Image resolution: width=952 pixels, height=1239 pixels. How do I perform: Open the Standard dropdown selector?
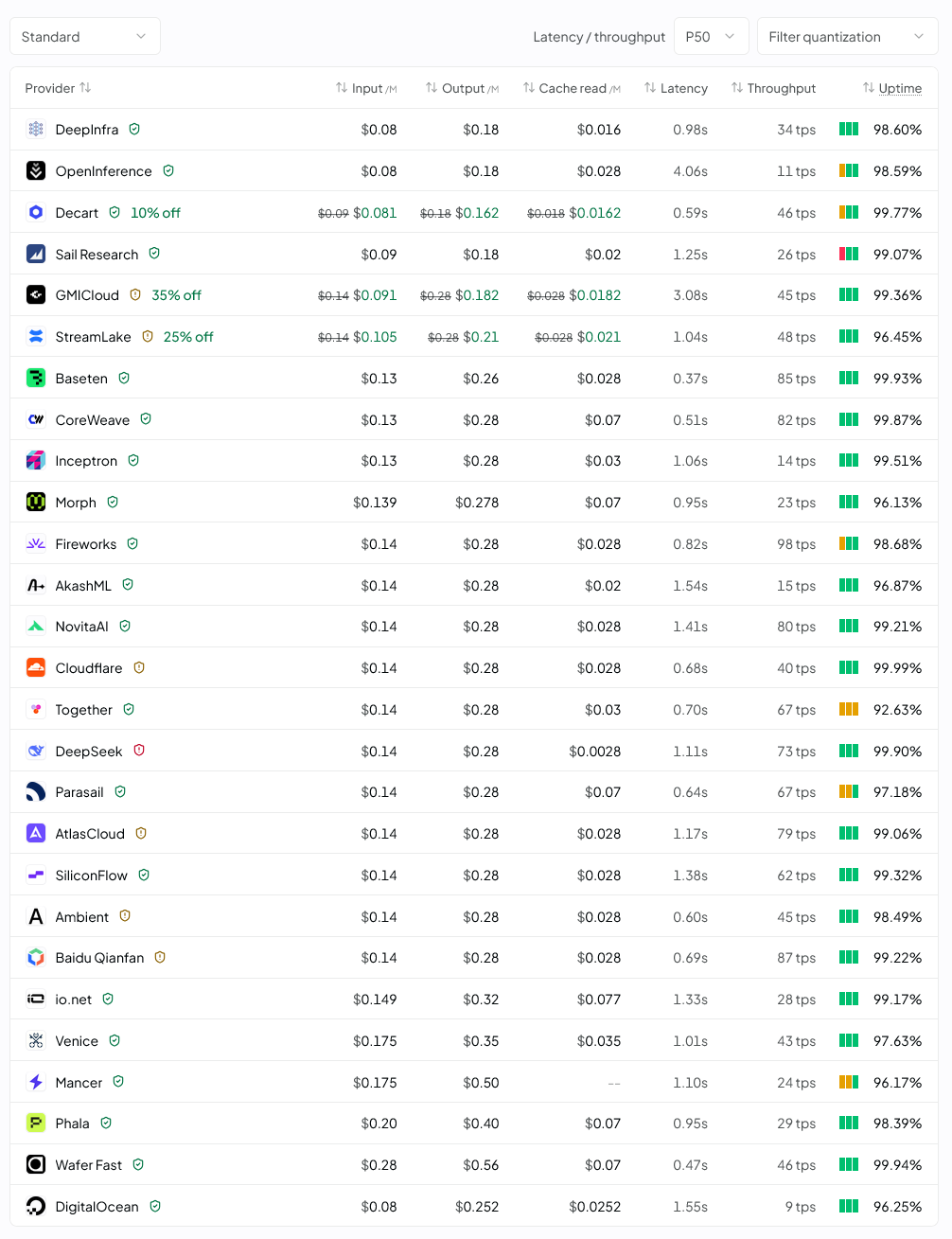(85, 37)
